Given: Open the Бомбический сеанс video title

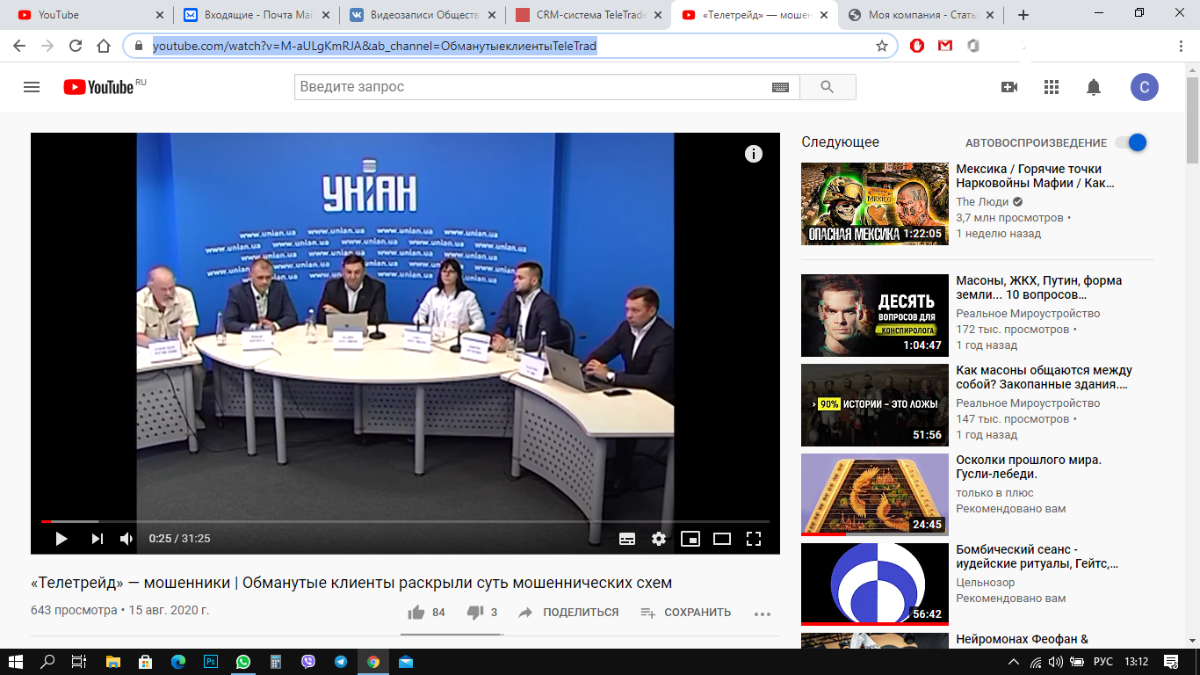Looking at the screenshot, I should tap(1036, 557).
